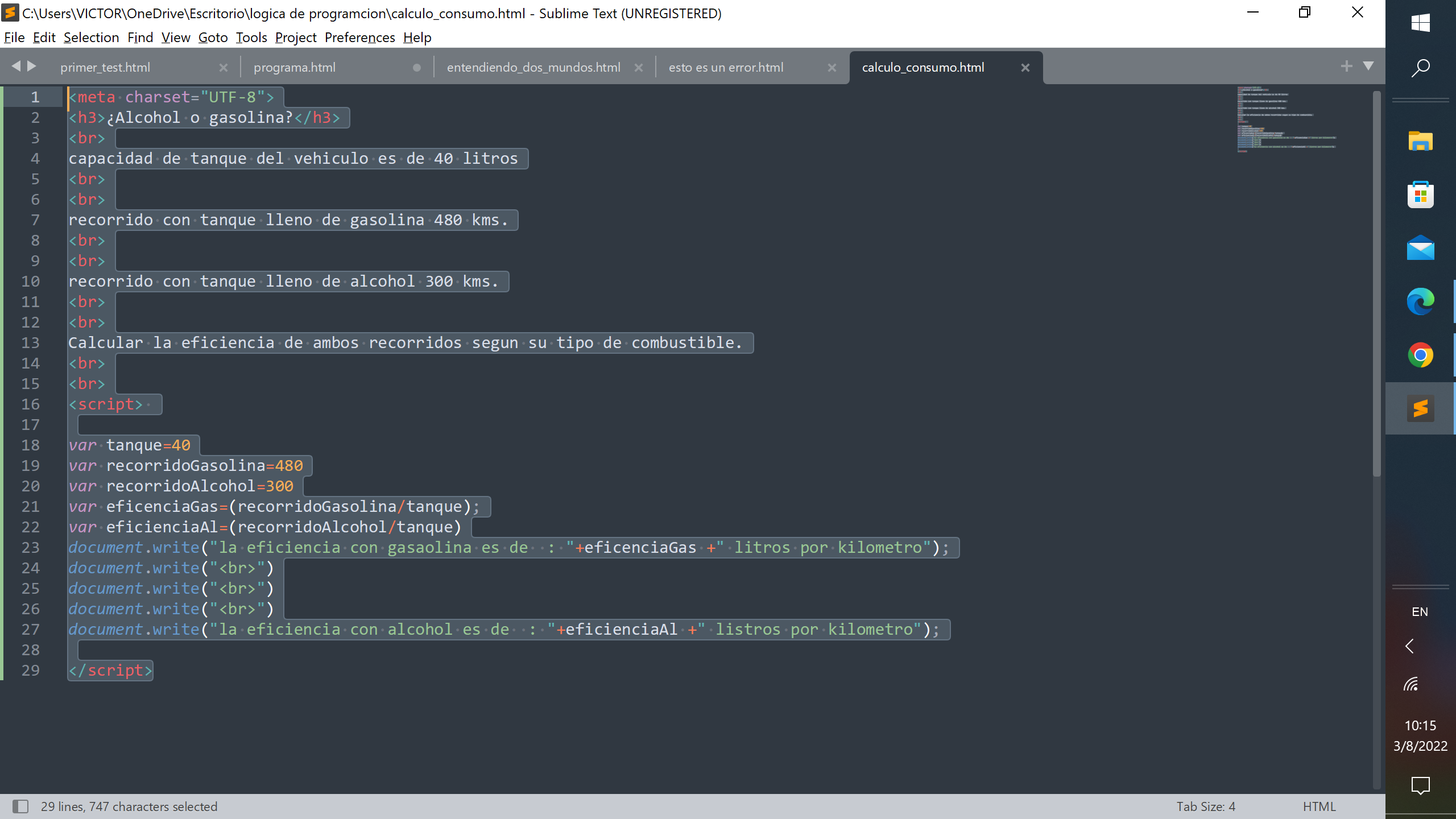Click 'recorrido con tanque lleno de alcohol' line
Image resolution: width=1456 pixels, height=819 pixels.
283,282
